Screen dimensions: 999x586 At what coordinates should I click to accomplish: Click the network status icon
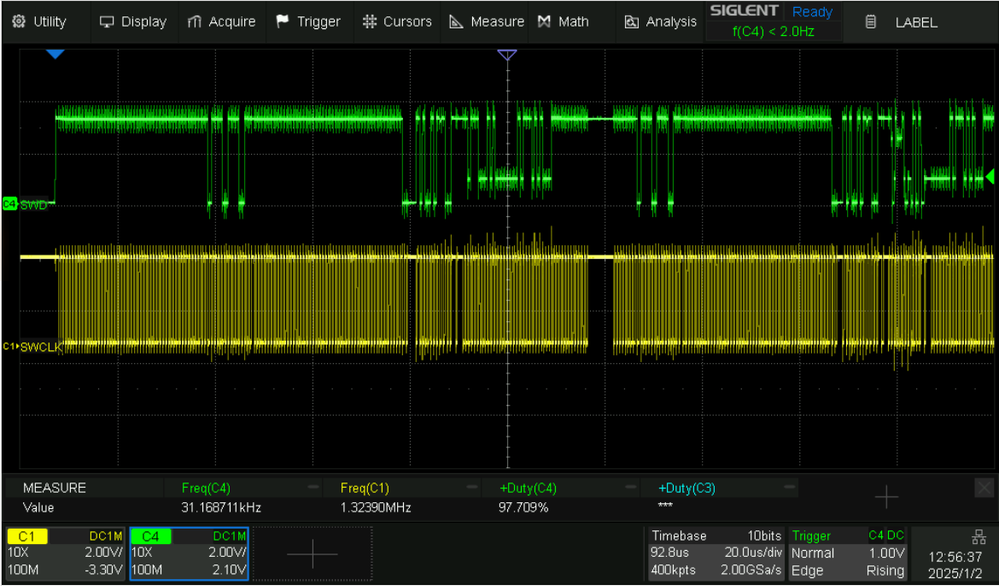(978, 536)
